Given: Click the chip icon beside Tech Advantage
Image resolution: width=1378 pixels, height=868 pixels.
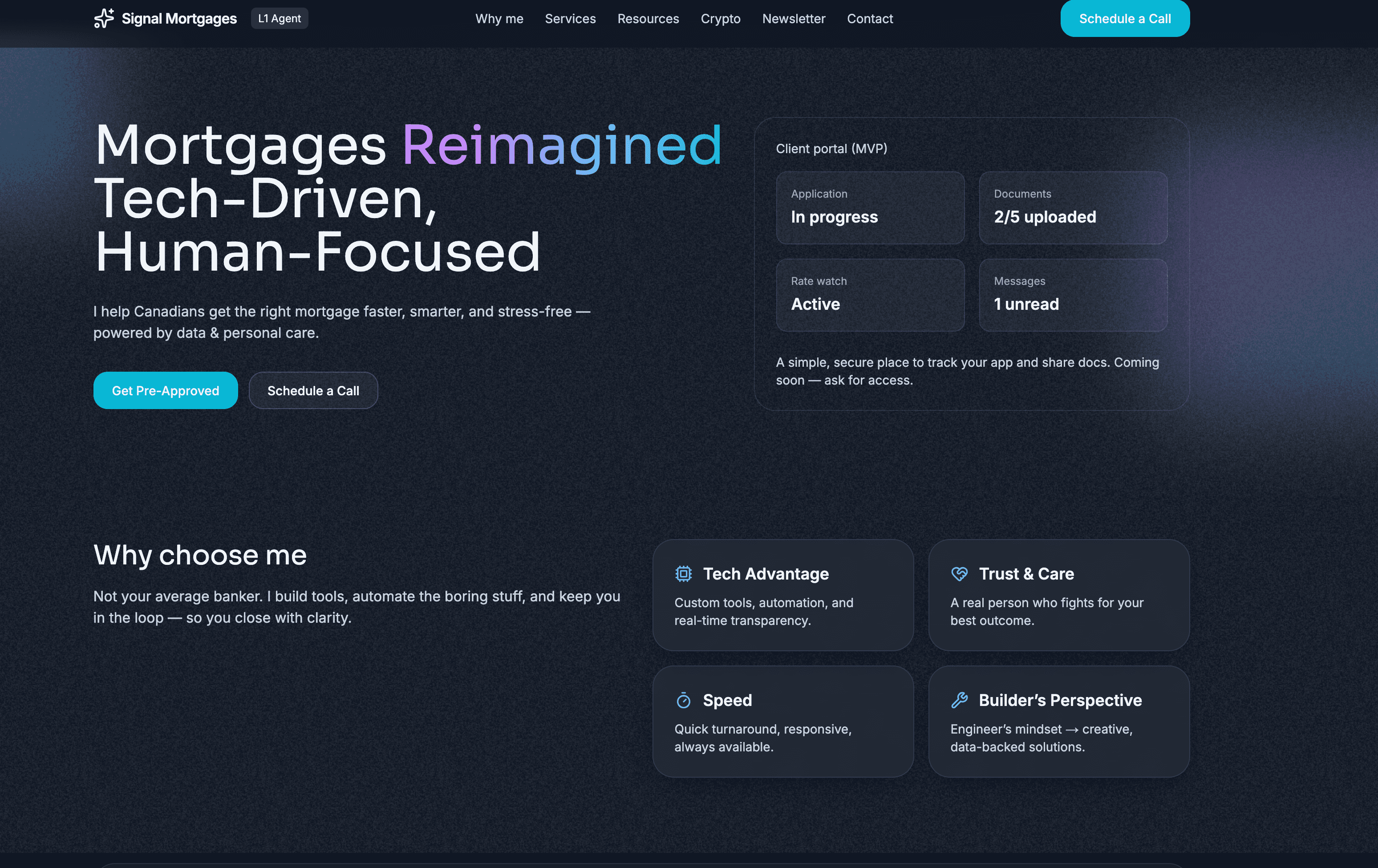Looking at the screenshot, I should (x=683, y=573).
